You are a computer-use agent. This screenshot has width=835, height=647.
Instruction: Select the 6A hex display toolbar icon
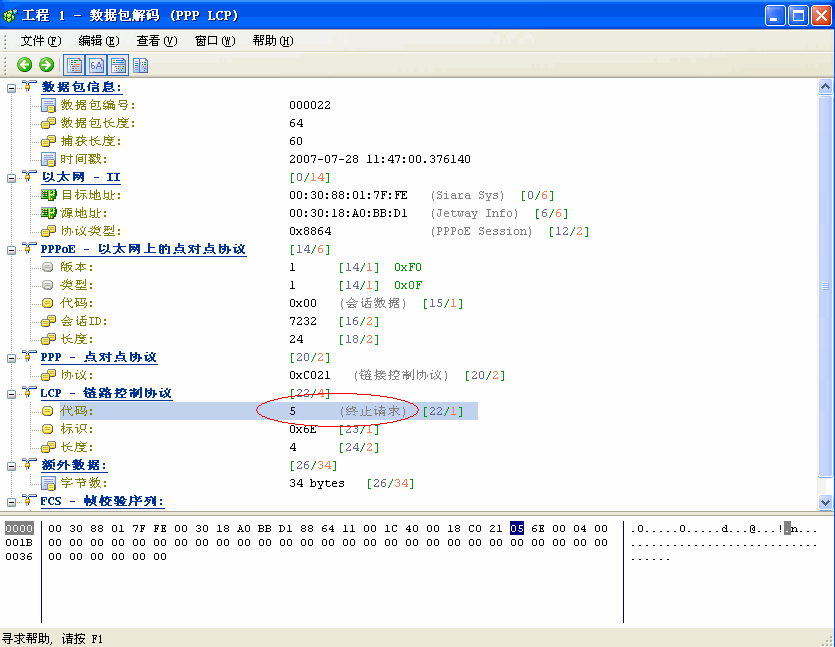[95, 64]
